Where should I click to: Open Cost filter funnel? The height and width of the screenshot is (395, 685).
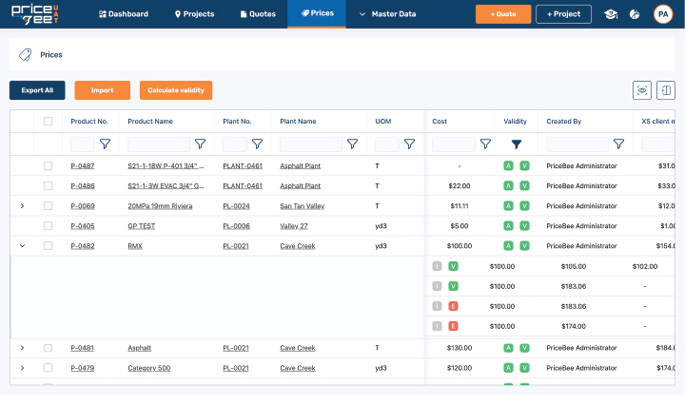pyautogui.click(x=485, y=144)
